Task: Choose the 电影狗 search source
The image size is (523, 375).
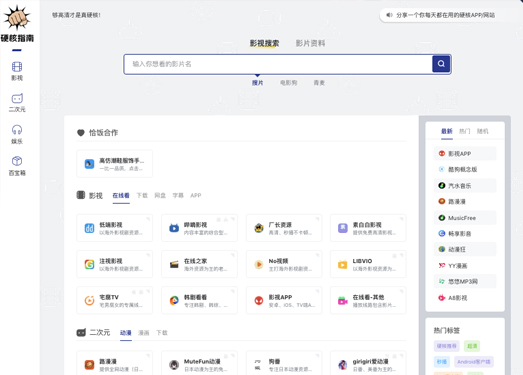Action: coord(289,83)
